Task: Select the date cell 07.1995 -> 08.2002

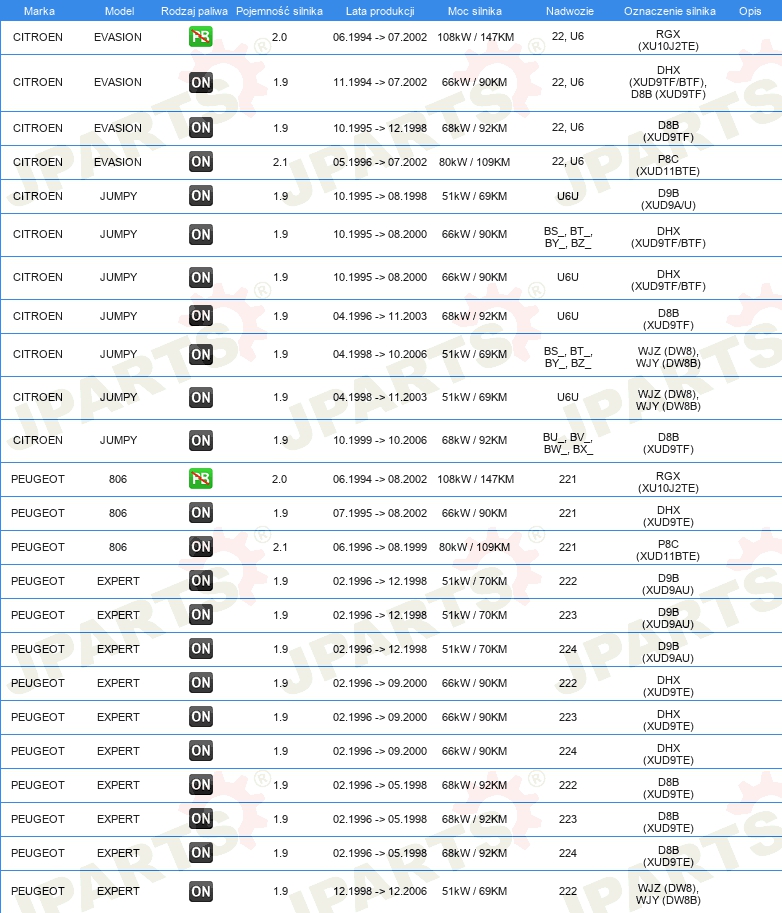Action: tap(380, 513)
